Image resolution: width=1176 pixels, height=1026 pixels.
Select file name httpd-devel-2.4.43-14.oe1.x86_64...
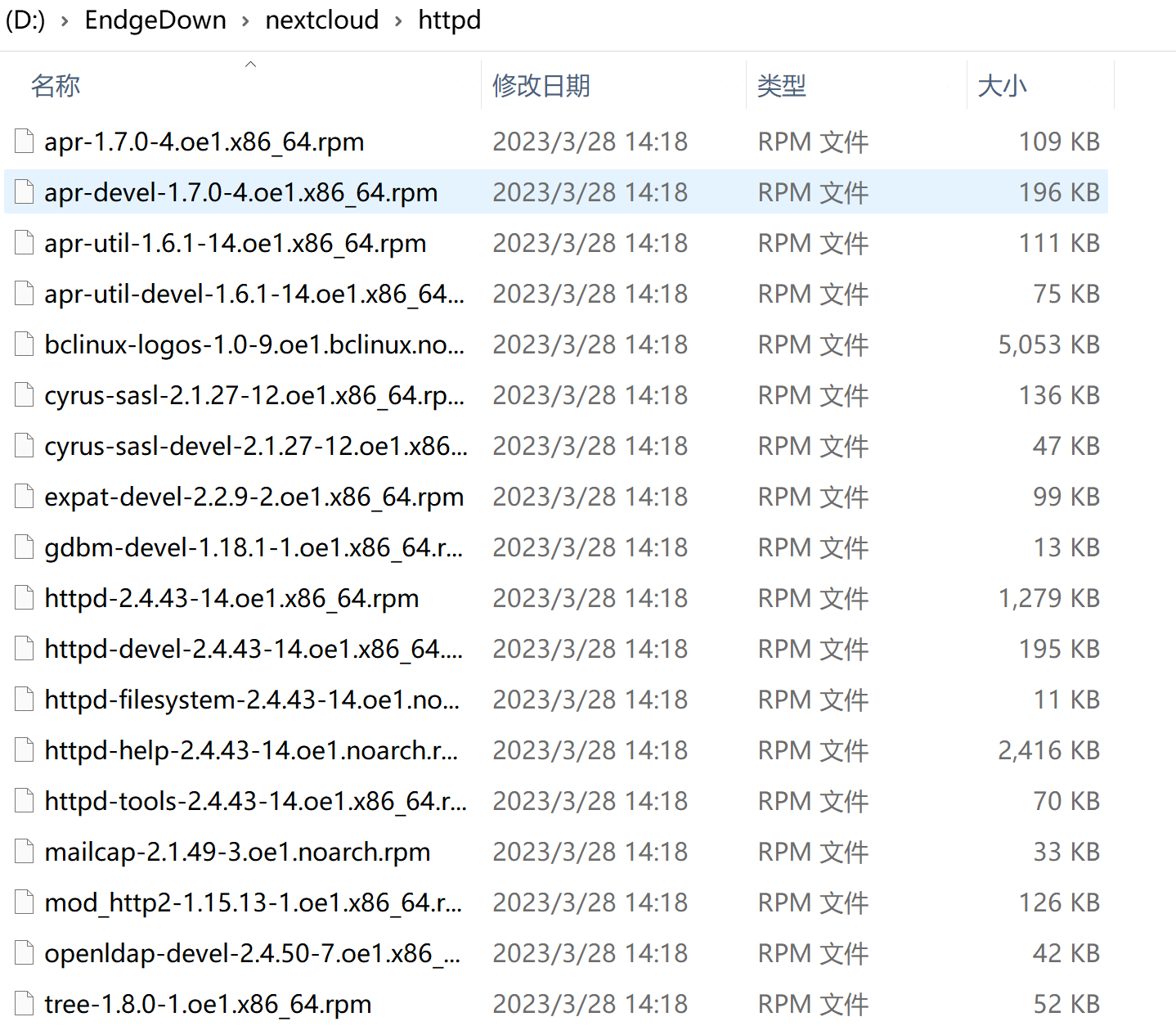point(254,649)
